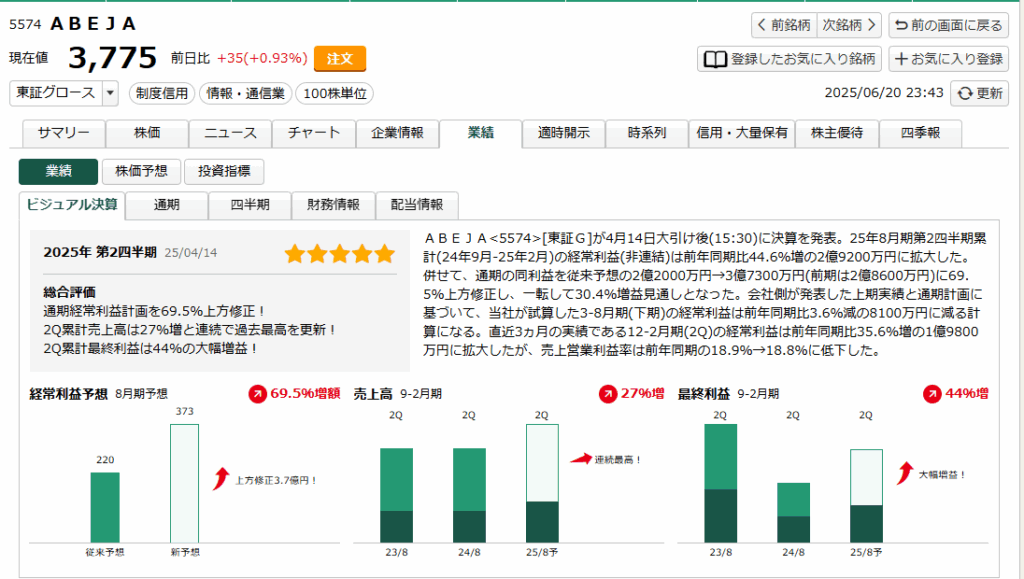Click the 総合評価 label

coord(69,292)
